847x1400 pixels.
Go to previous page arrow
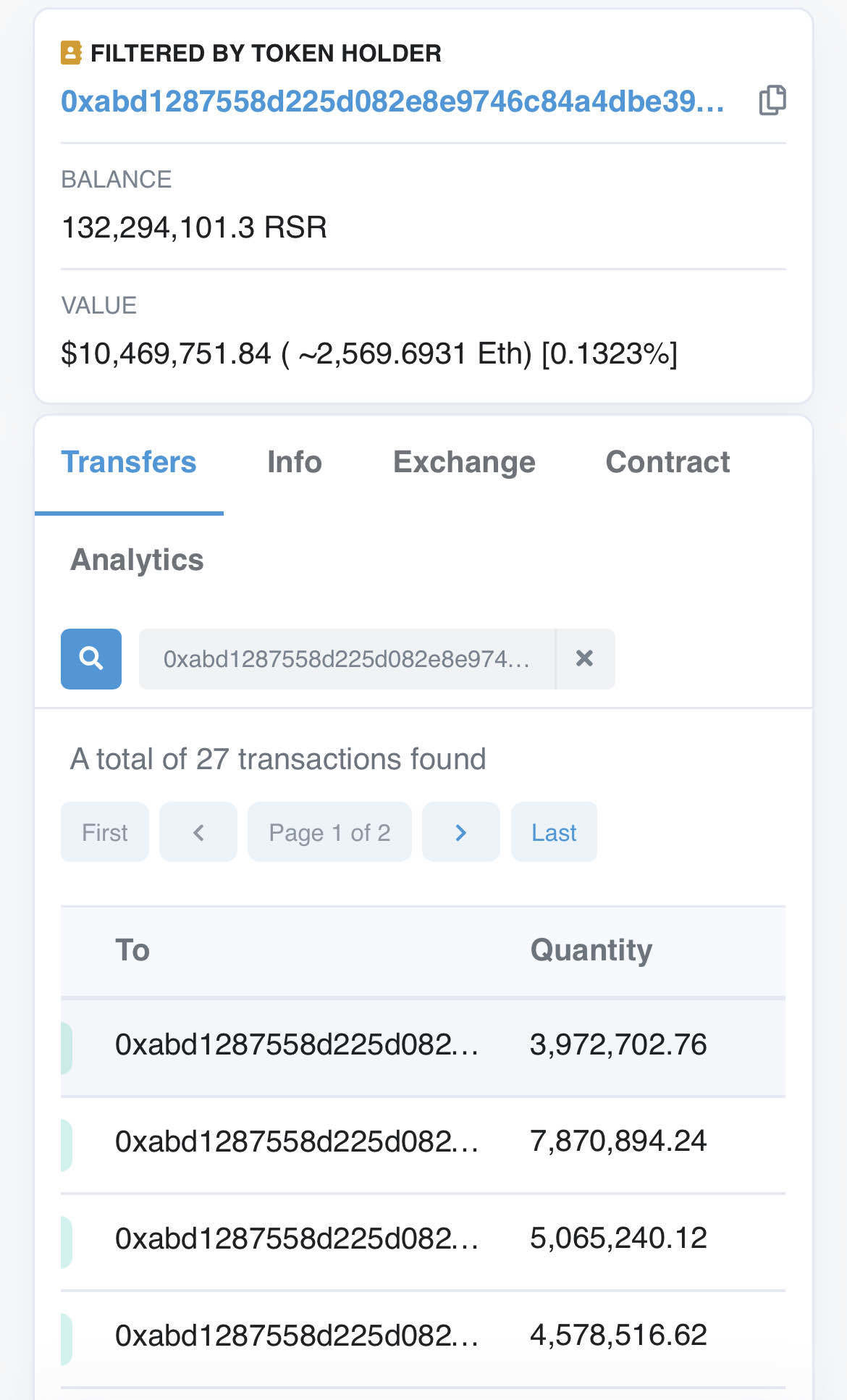pyautogui.click(x=198, y=832)
